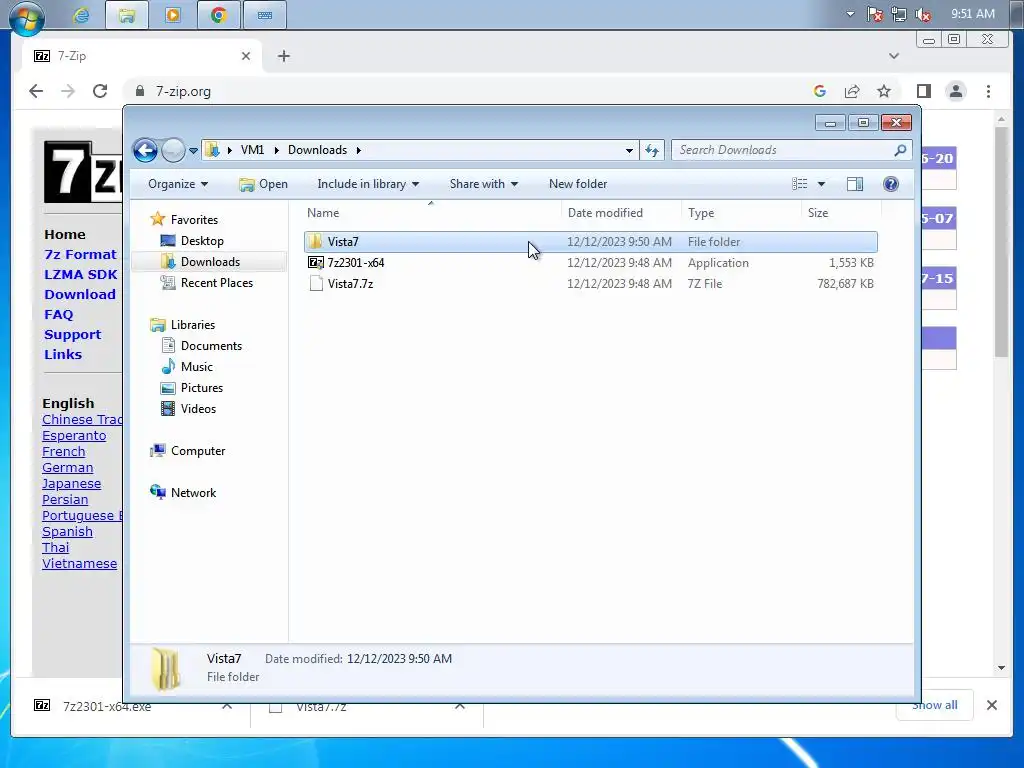Image resolution: width=1024 pixels, height=768 pixels.
Task: Select the Vista7 folder row
Action: click(590, 242)
